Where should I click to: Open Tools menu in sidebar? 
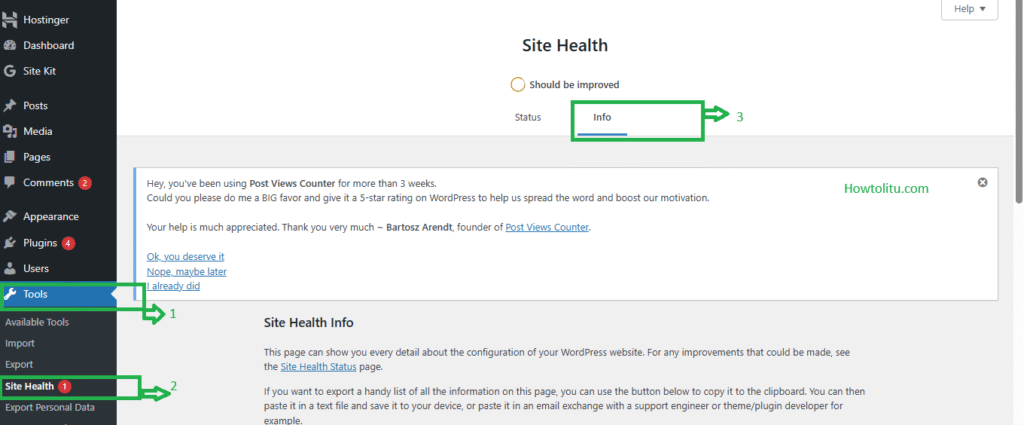[x=36, y=294]
